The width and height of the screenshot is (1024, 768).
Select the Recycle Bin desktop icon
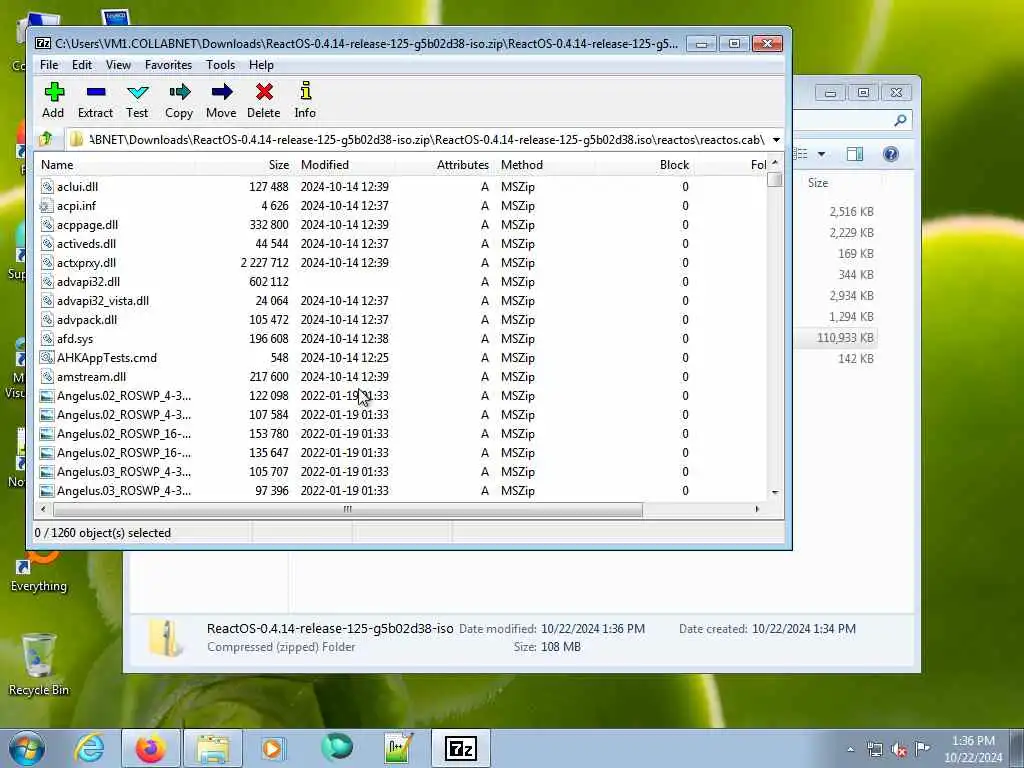pyautogui.click(x=39, y=665)
